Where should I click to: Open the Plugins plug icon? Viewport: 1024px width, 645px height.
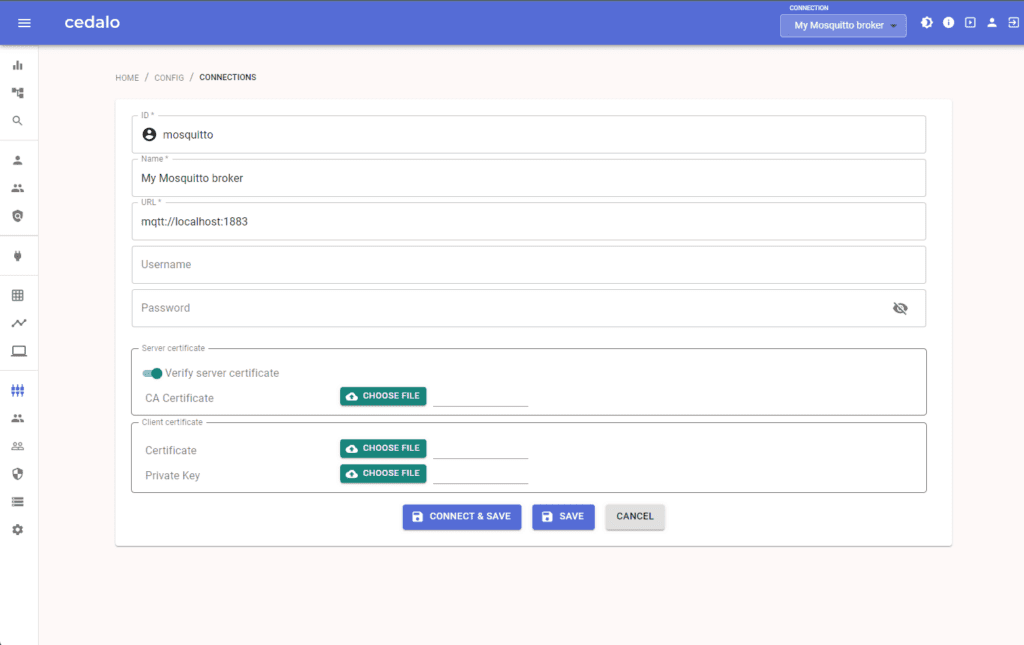coord(18,256)
